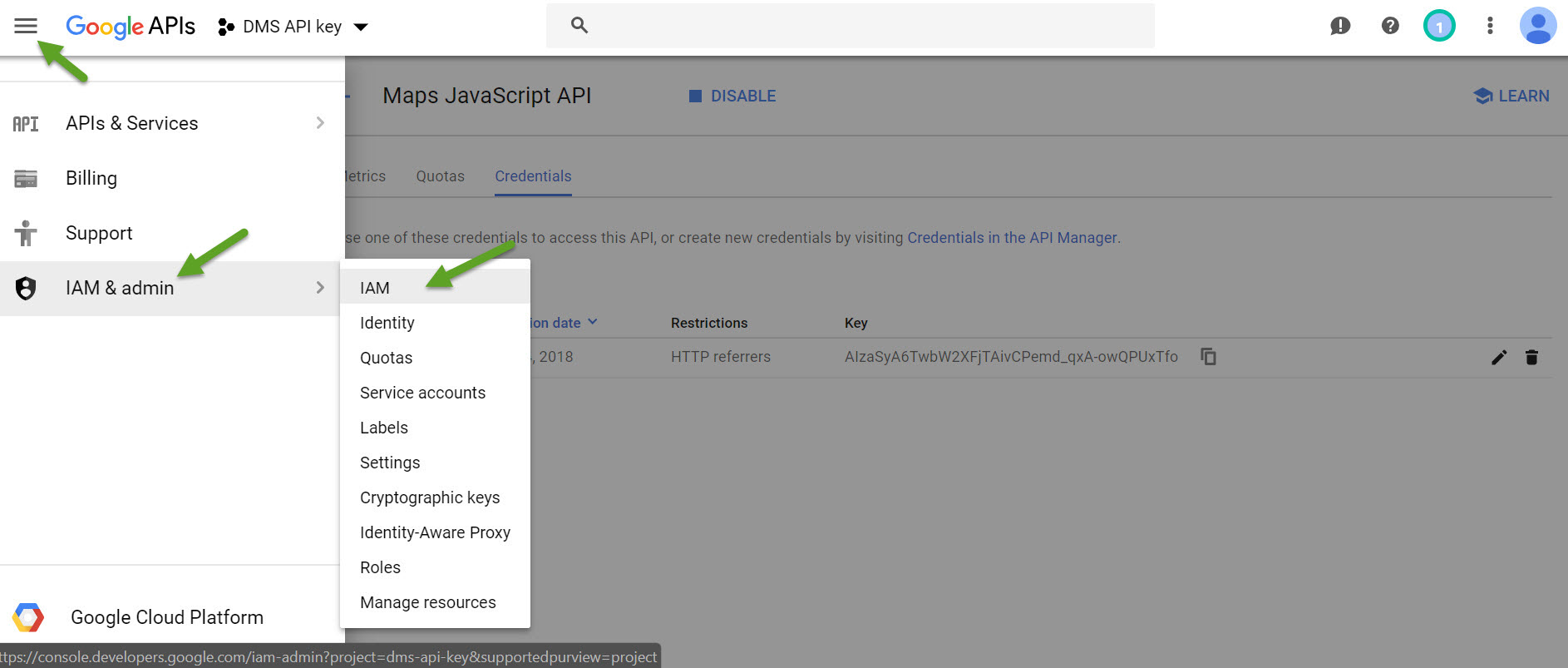This screenshot has height=668, width=1568.
Task: Delete the API key with the trash icon
Action: coord(1531,358)
